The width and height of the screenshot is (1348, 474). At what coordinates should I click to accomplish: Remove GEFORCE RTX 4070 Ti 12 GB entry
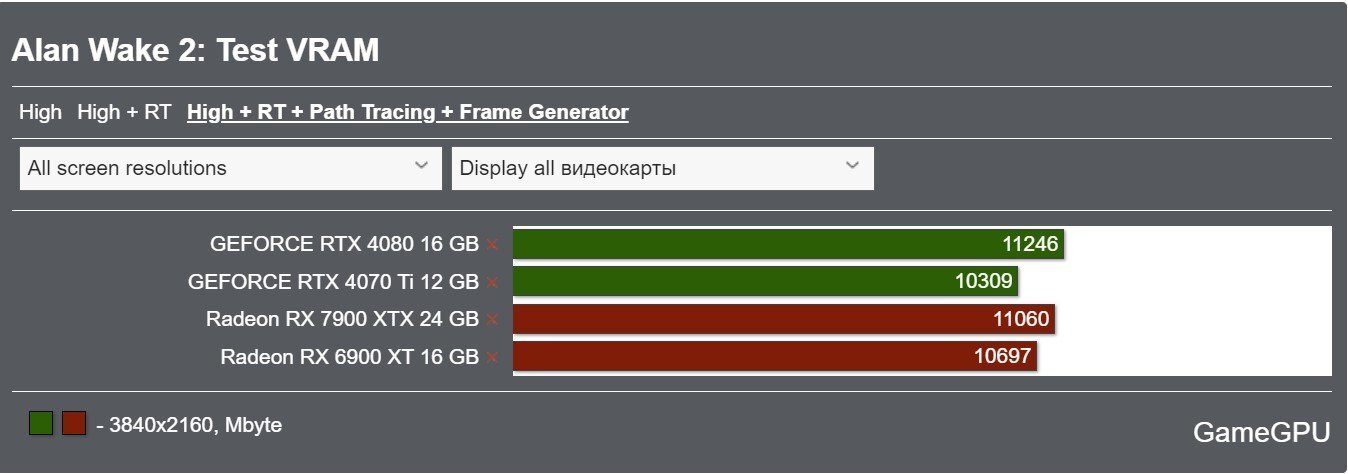point(492,282)
